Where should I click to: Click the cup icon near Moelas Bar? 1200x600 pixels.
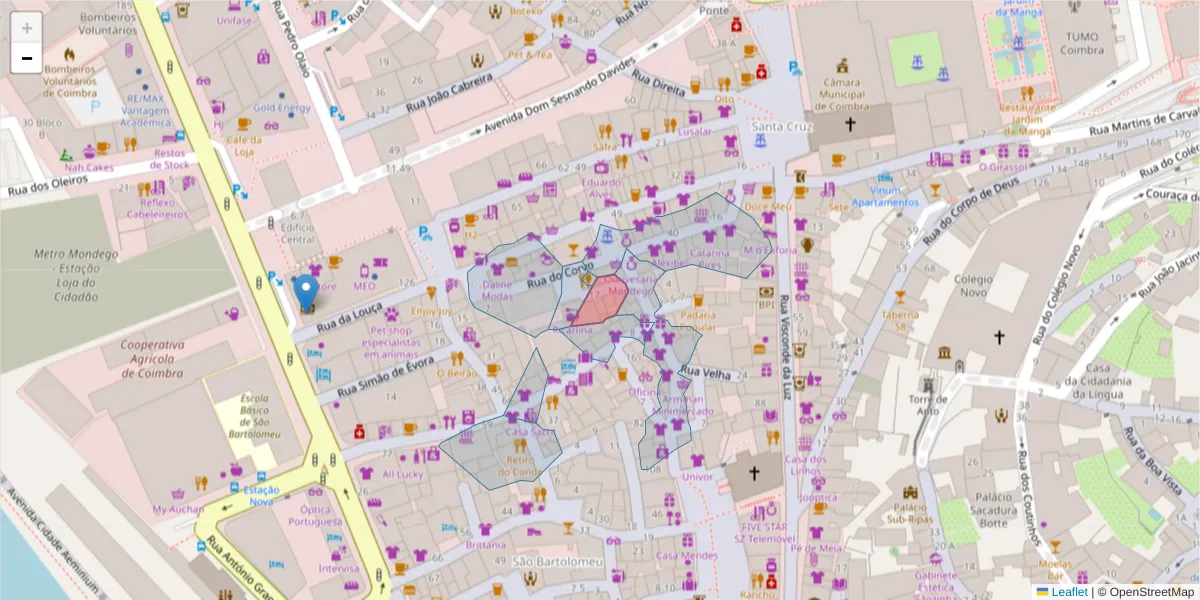[x=1055, y=548]
